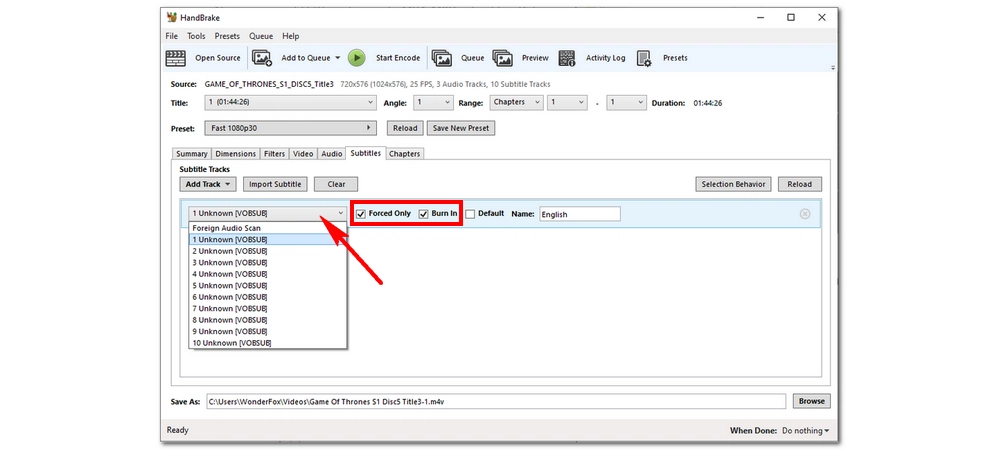
Task: Select 4 Unknown [VOBSUB] list item
Action: [268, 274]
